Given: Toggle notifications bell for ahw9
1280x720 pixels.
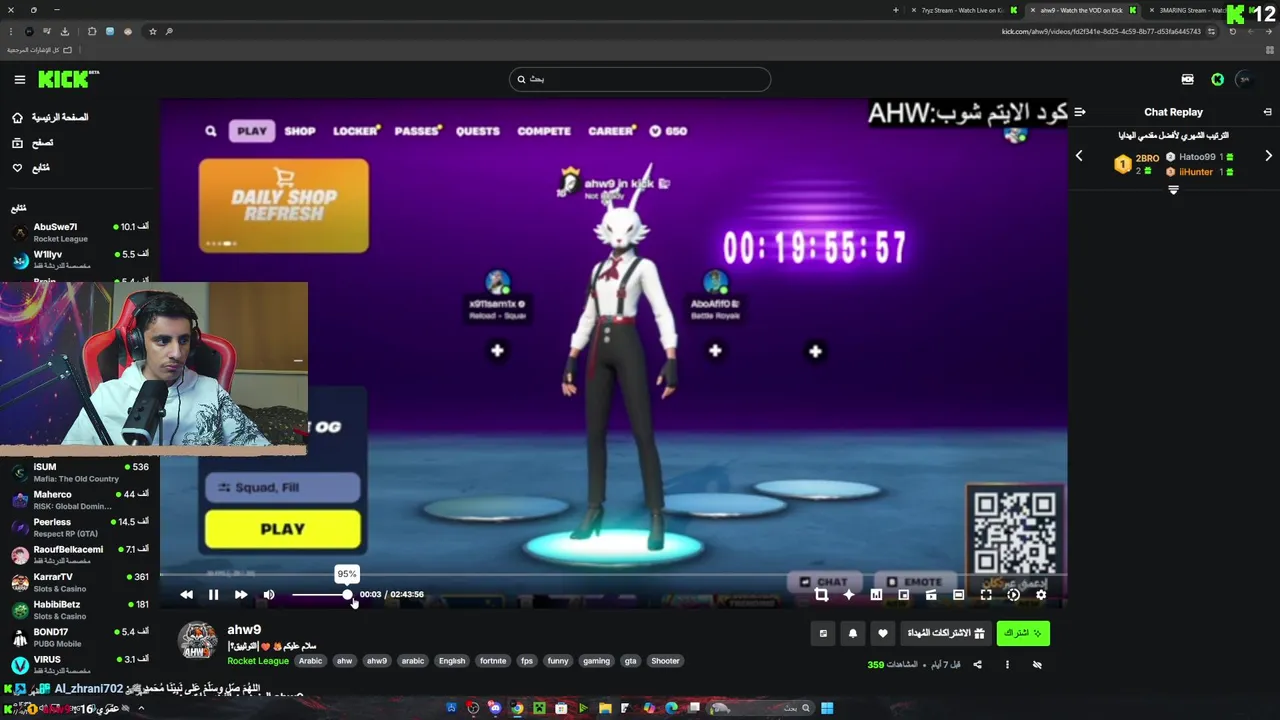Looking at the screenshot, I should 853,633.
